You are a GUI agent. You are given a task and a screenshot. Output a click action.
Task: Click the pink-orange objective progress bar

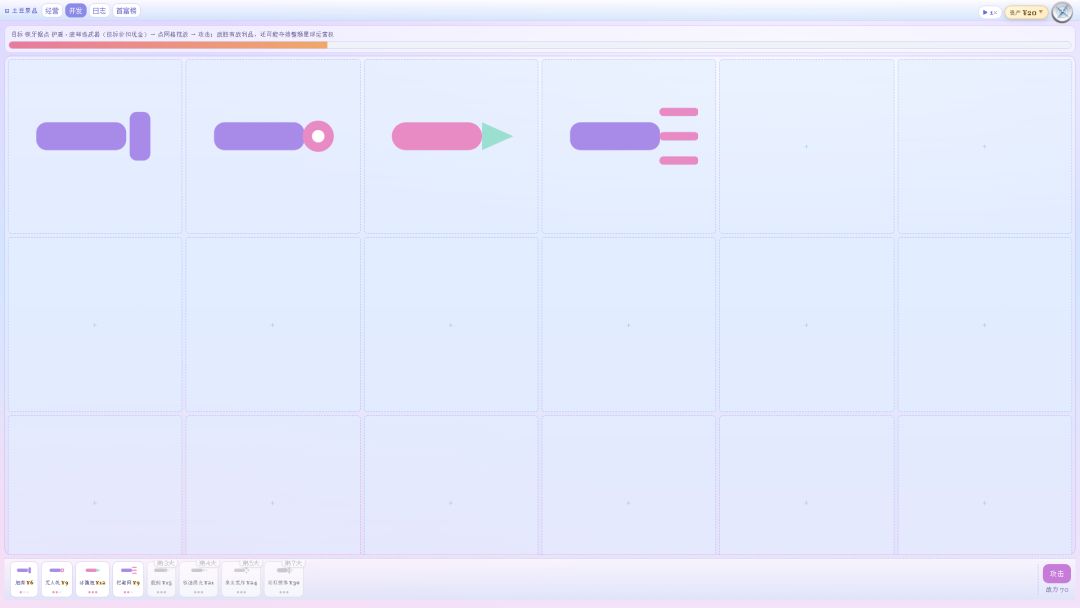point(540,45)
